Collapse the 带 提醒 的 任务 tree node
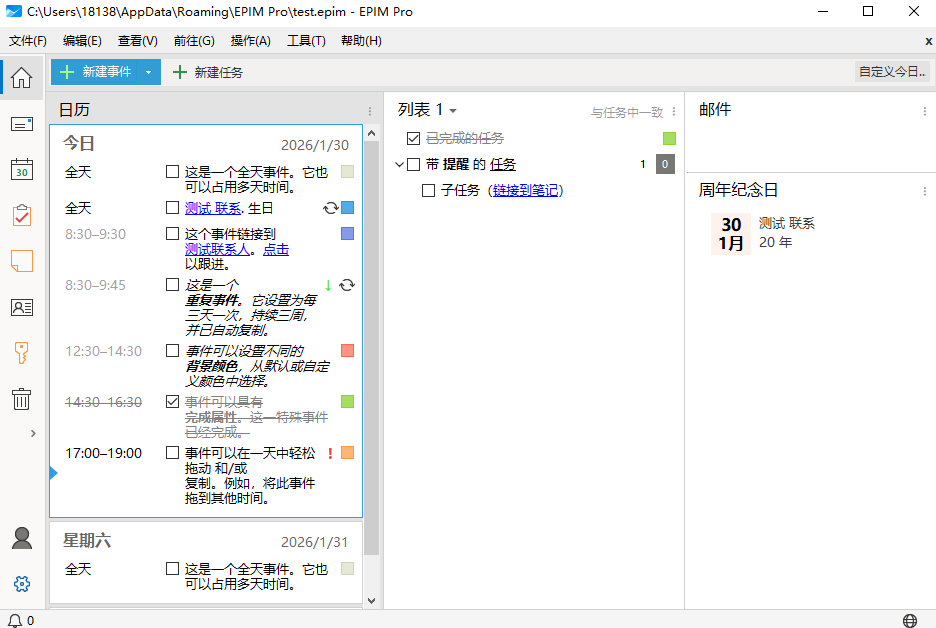The height and width of the screenshot is (628, 936). point(399,164)
